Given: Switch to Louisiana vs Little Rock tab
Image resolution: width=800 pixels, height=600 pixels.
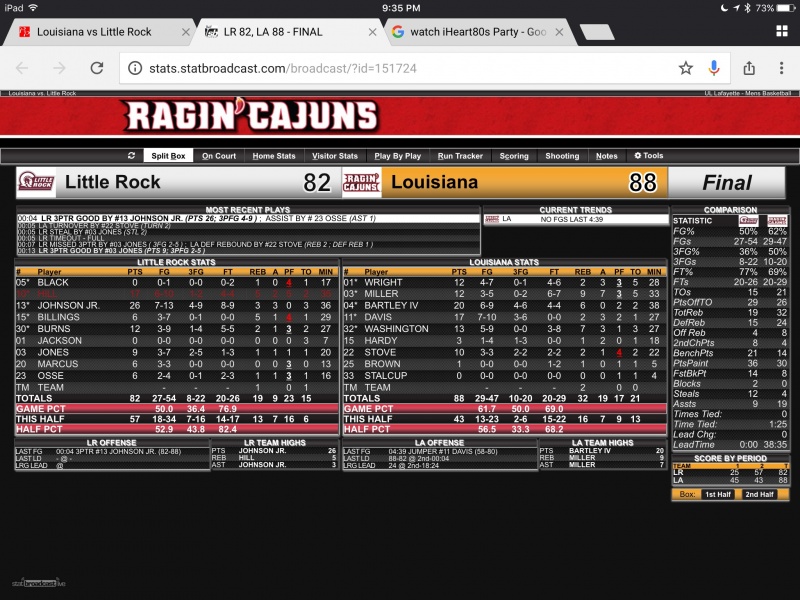Looking at the screenshot, I should pos(93,32).
